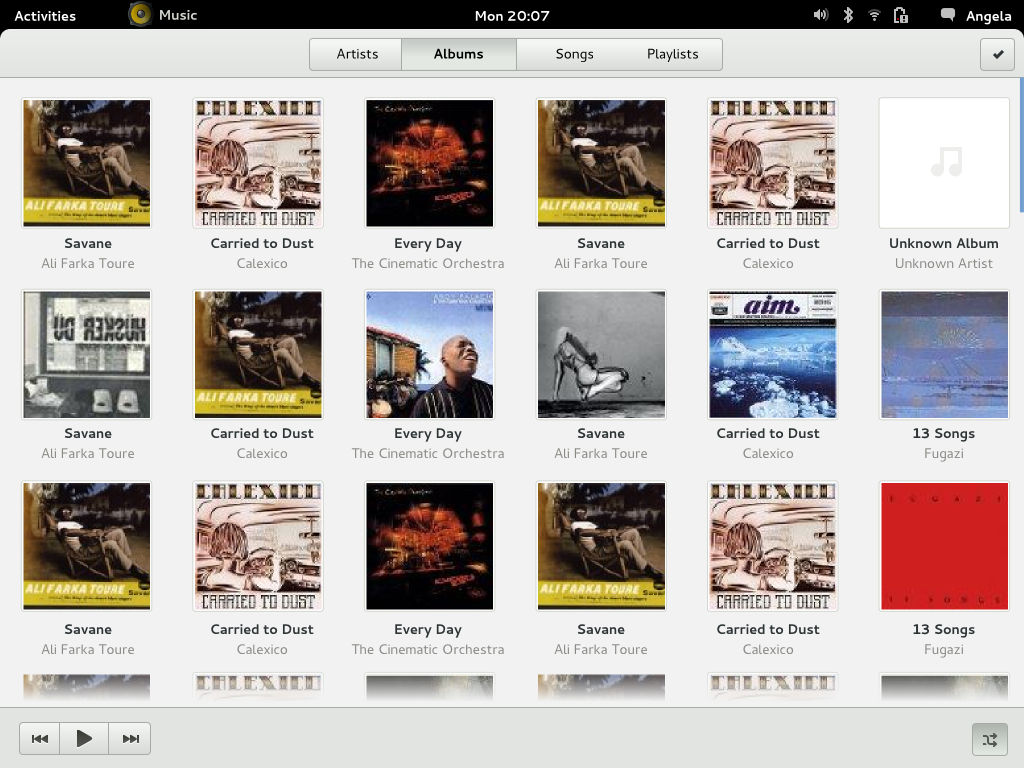Enable selection mode with checkmark button
This screenshot has width=1024, height=768.
coord(997,54)
